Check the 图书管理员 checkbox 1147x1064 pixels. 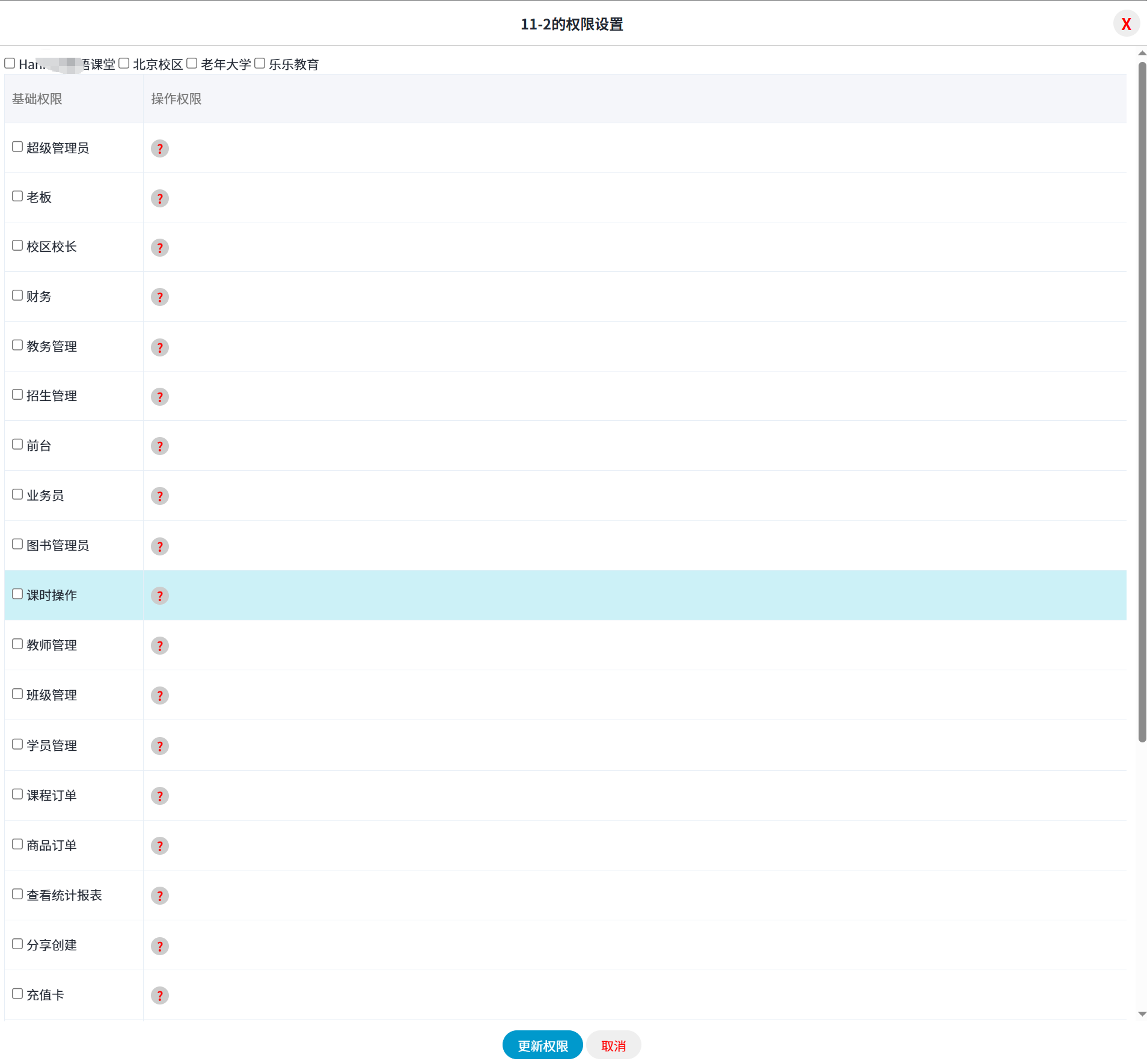coord(17,544)
